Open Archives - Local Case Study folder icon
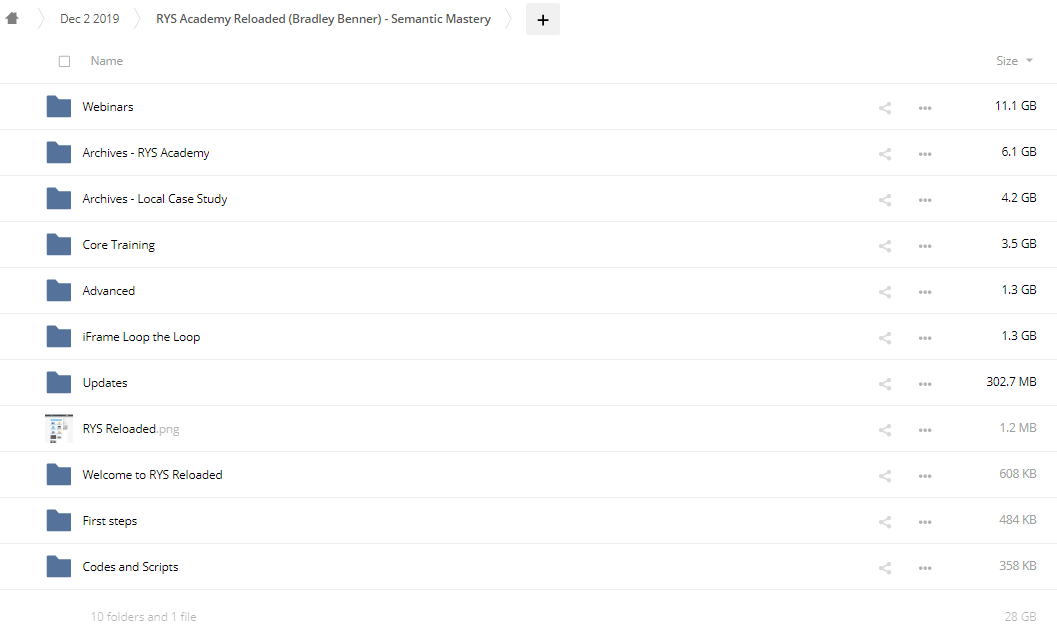1057x636 pixels. (59, 198)
